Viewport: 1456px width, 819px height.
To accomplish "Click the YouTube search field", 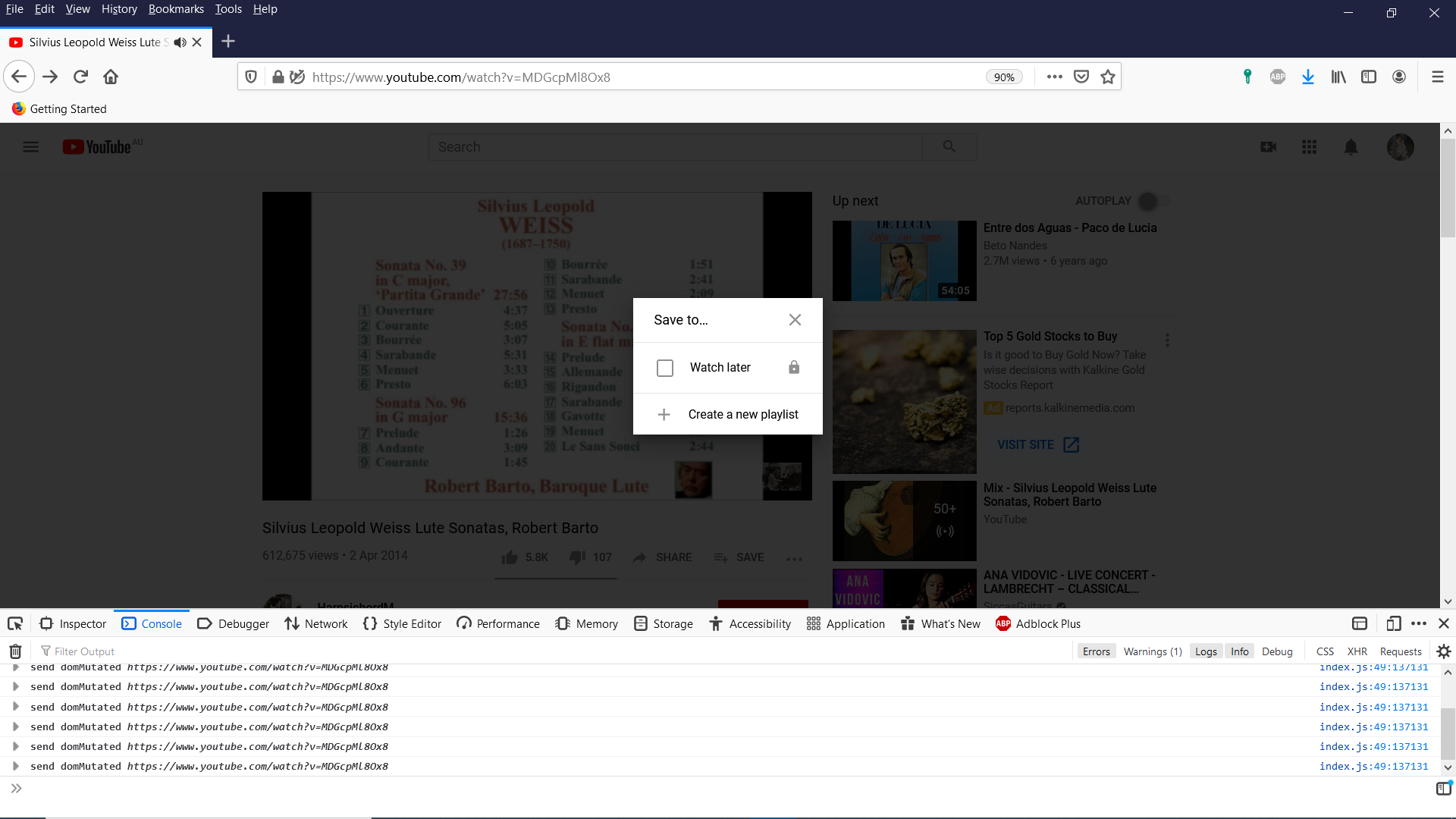I will 676,146.
